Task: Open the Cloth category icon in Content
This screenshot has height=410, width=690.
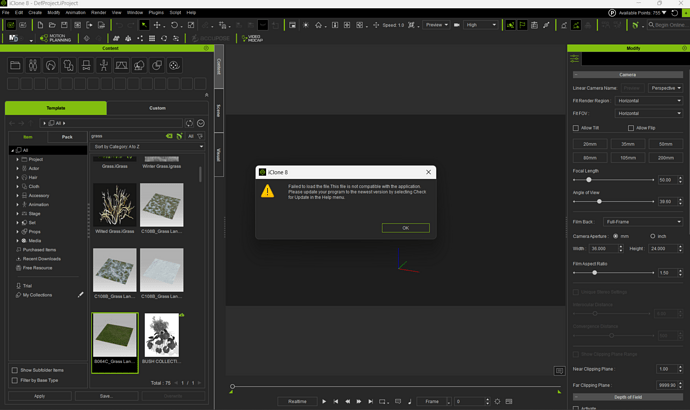Action: (x=68, y=66)
